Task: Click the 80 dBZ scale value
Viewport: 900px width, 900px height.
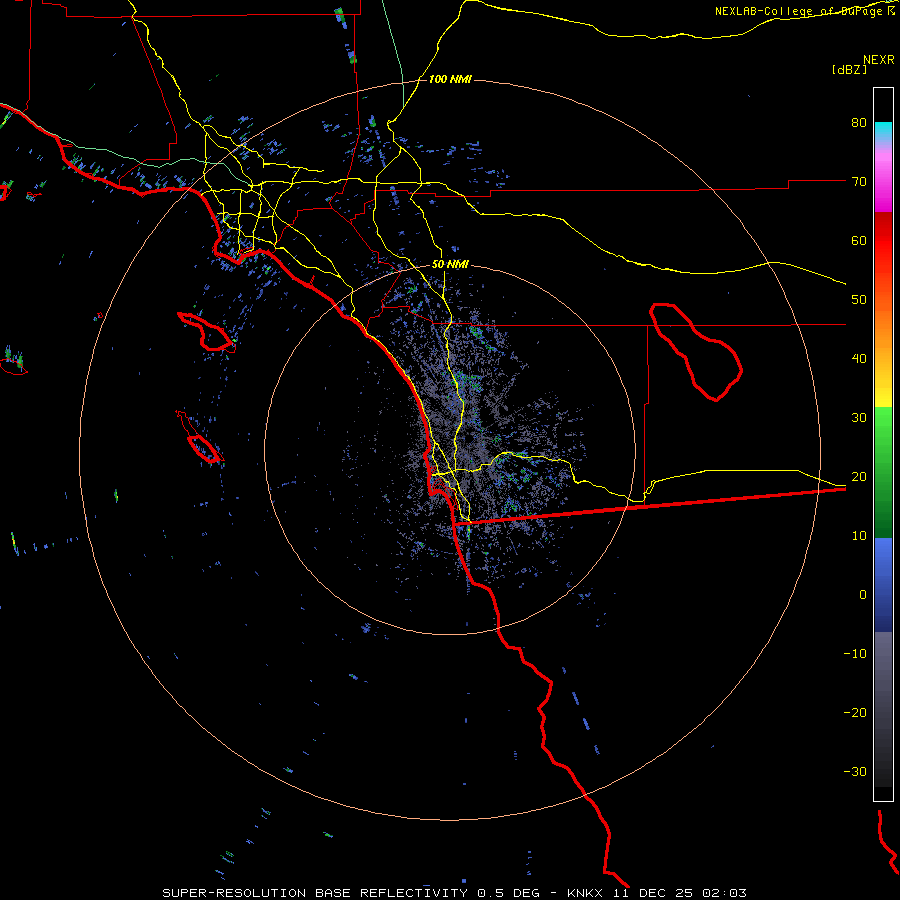Action: [x=859, y=122]
